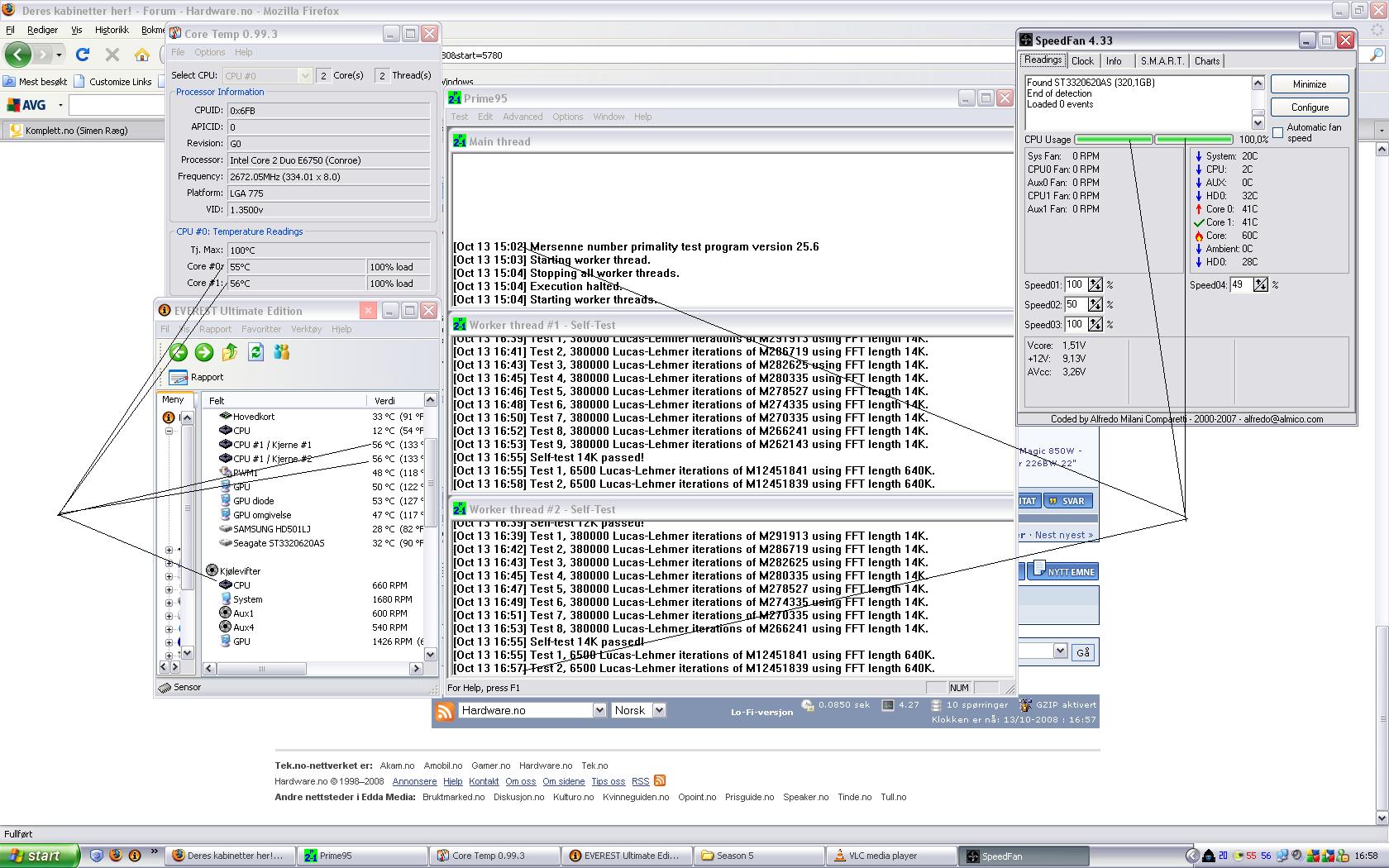Click SpeedFan Speed04 spinner arrows

click(x=1261, y=284)
